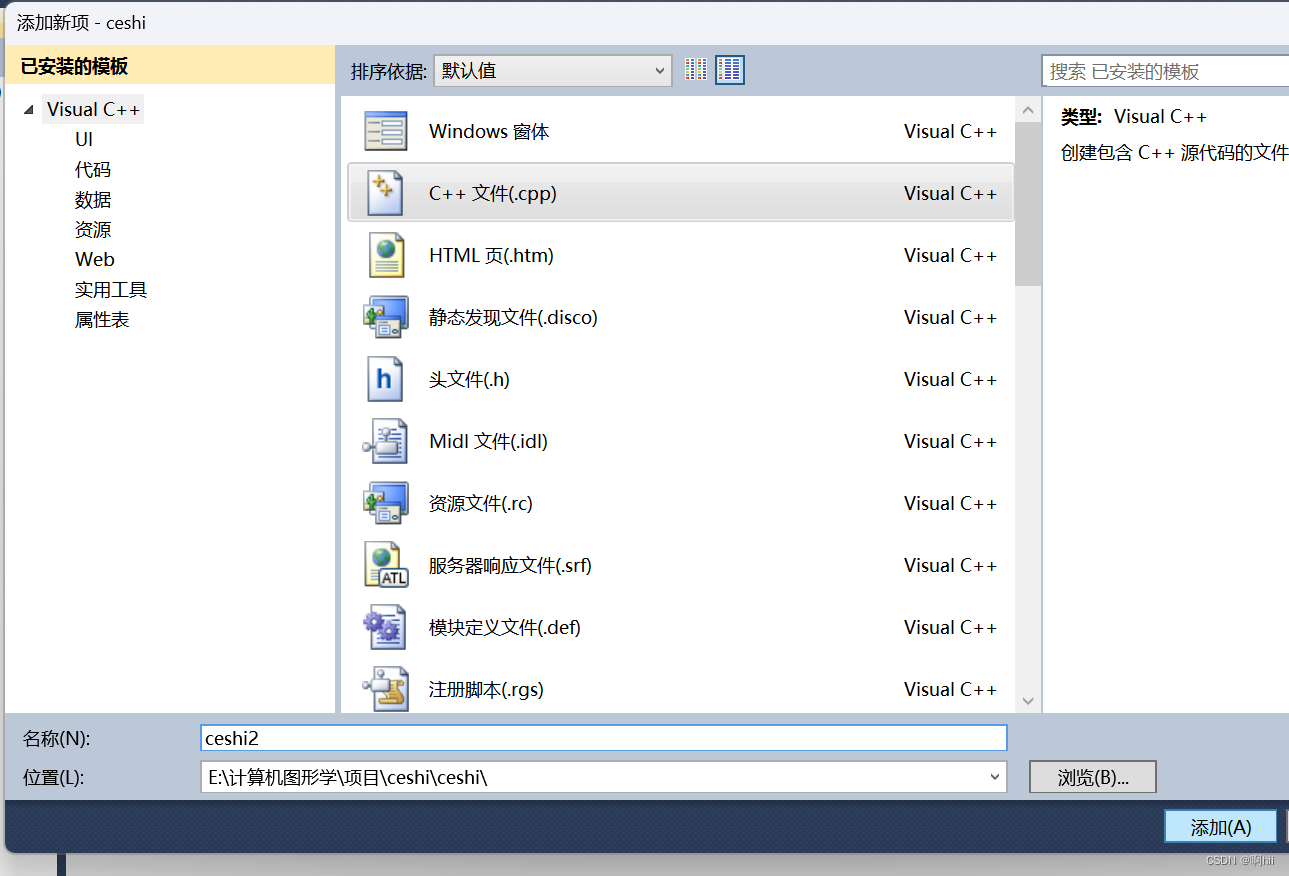Collapse the Visual C++ tree node
This screenshot has width=1289, height=876.
[x=27, y=109]
